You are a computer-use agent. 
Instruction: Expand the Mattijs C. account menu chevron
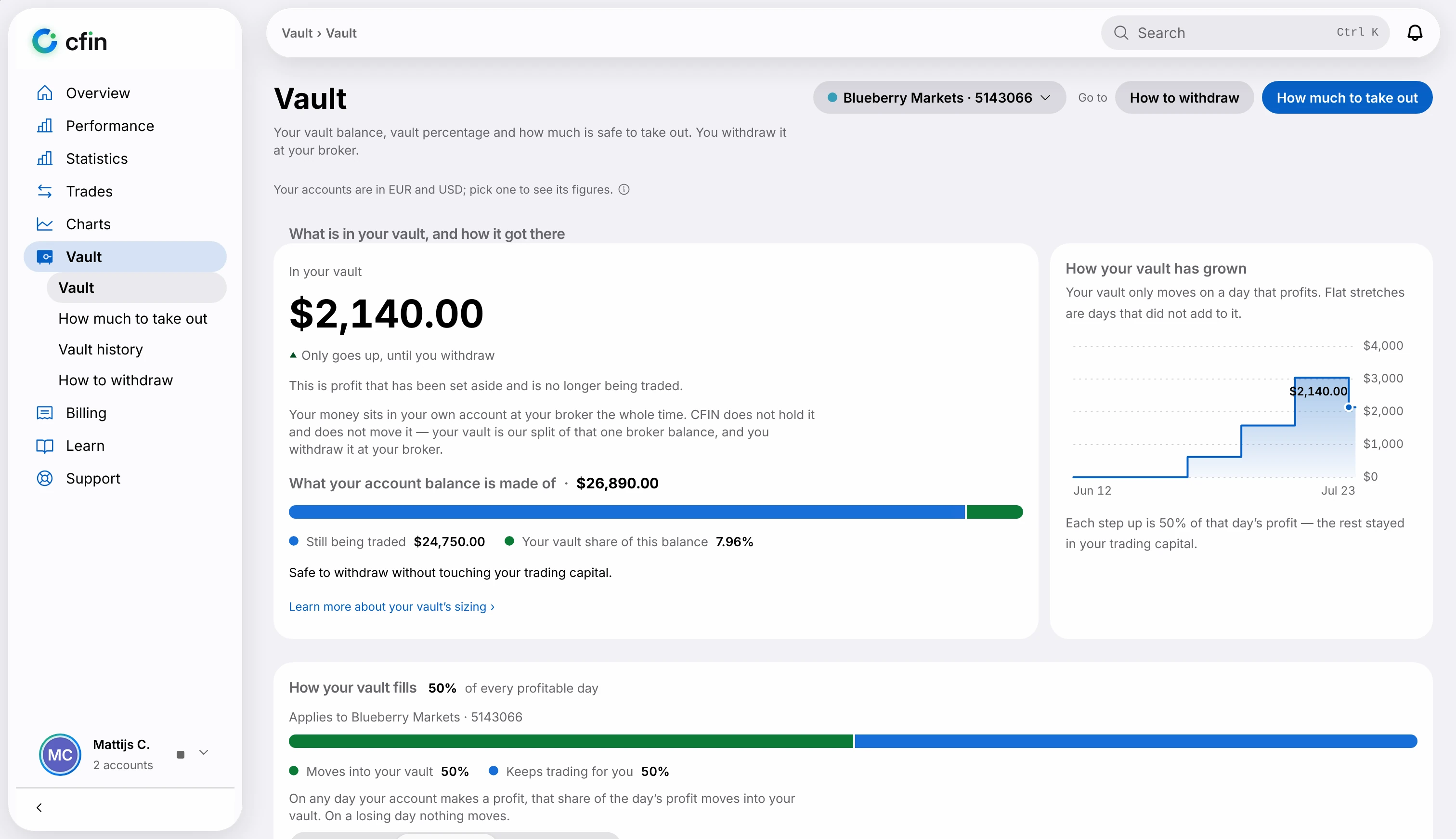pos(203,753)
